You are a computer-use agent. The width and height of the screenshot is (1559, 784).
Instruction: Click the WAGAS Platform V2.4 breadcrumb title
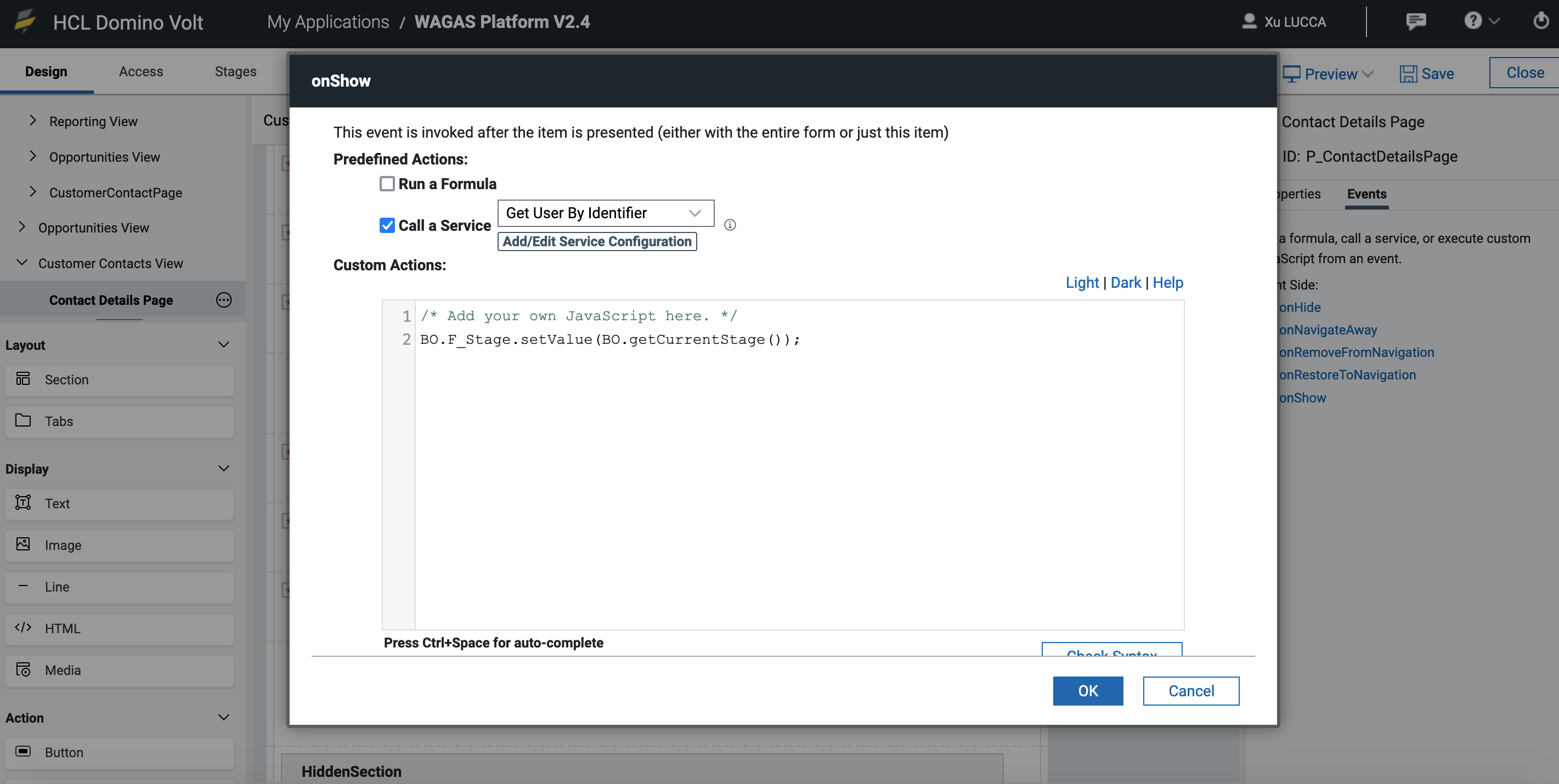point(502,22)
